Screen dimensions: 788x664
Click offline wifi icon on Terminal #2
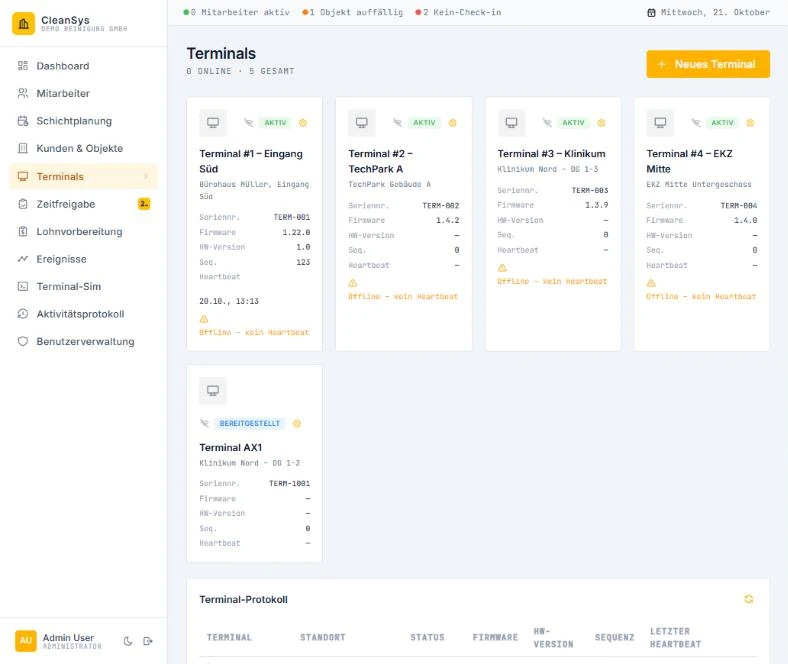point(398,123)
